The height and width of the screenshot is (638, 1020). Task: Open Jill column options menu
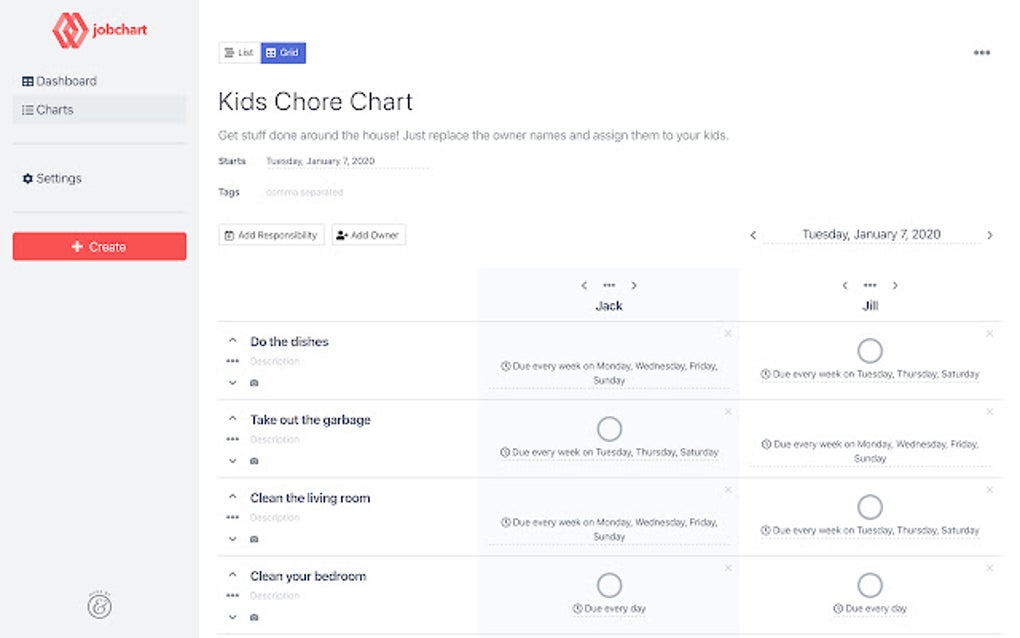point(870,286)
